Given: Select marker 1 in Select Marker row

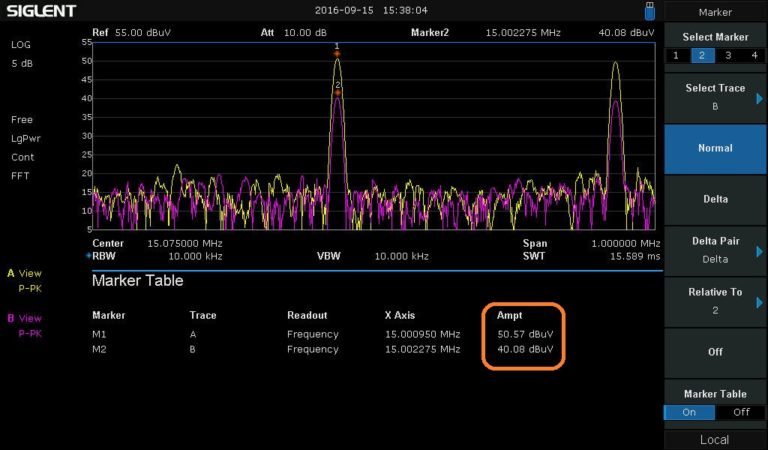Looking at the screenshot, I should coord(677,55).
